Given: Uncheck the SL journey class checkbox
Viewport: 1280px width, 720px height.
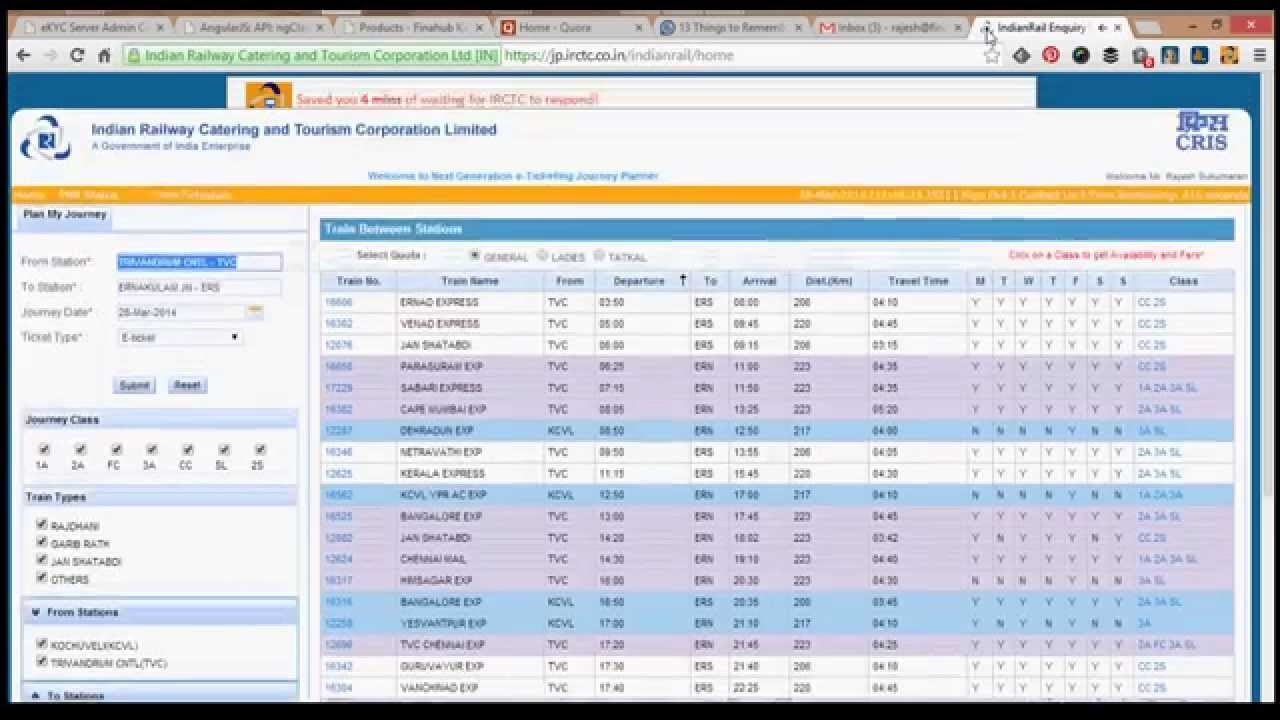Looking at the screenshot, I should coord(224,450).
